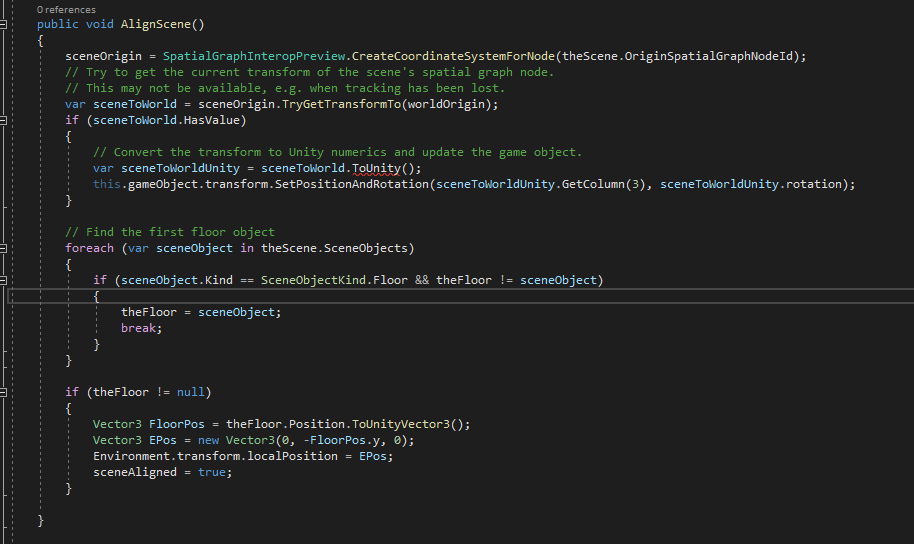Screen dimensions: 914x544
Task: Click the 'Find the first floor object' comment
Action: click(170, 232)
